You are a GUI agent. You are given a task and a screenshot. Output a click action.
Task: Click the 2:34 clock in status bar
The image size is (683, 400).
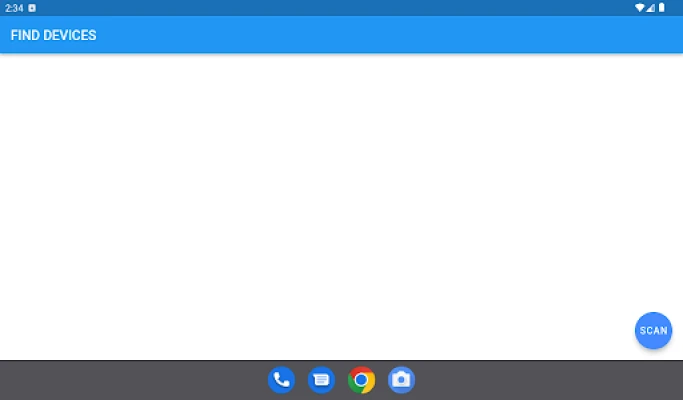point(14,8)
